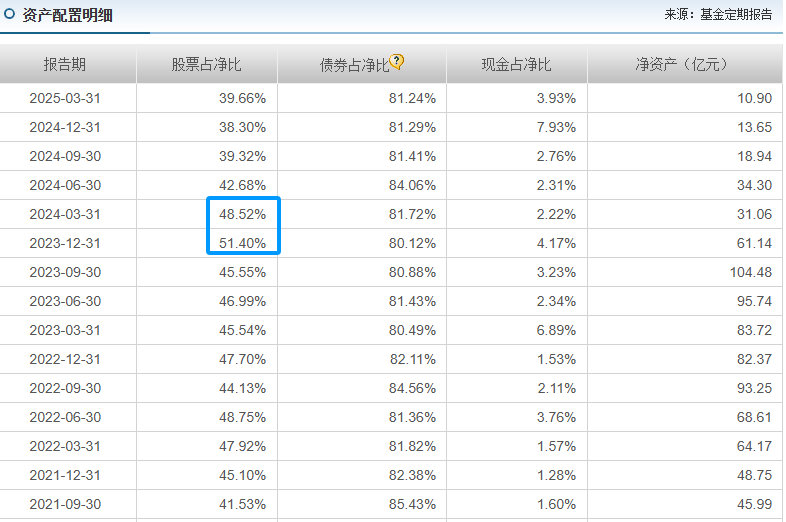
Task: Select the date cell 2023-06-30
Action: pyautogui.click(x=65, y=301)
